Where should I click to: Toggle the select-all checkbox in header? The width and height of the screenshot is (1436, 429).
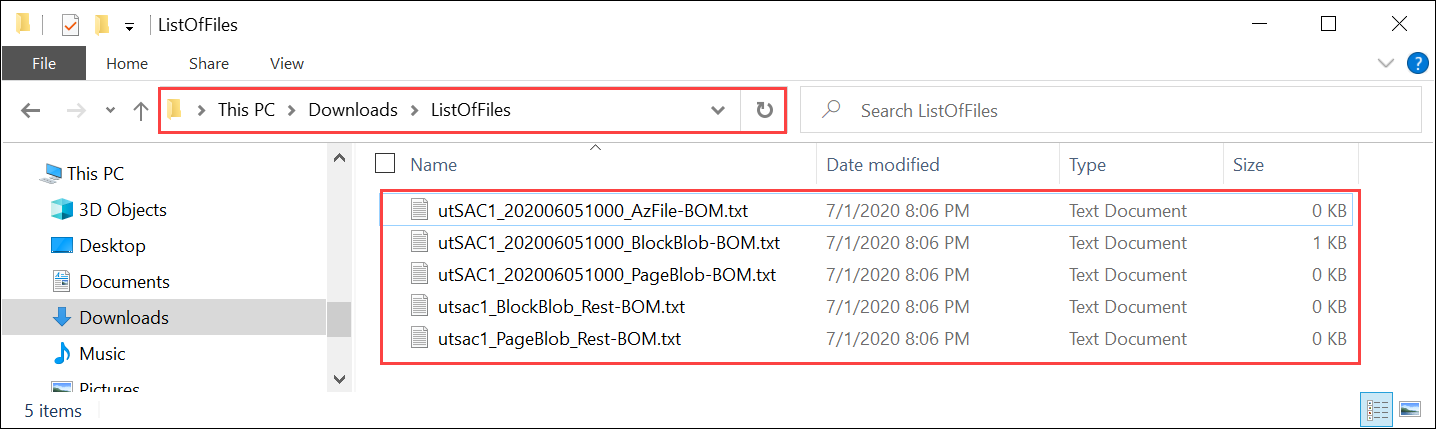(x=385, y=164)
